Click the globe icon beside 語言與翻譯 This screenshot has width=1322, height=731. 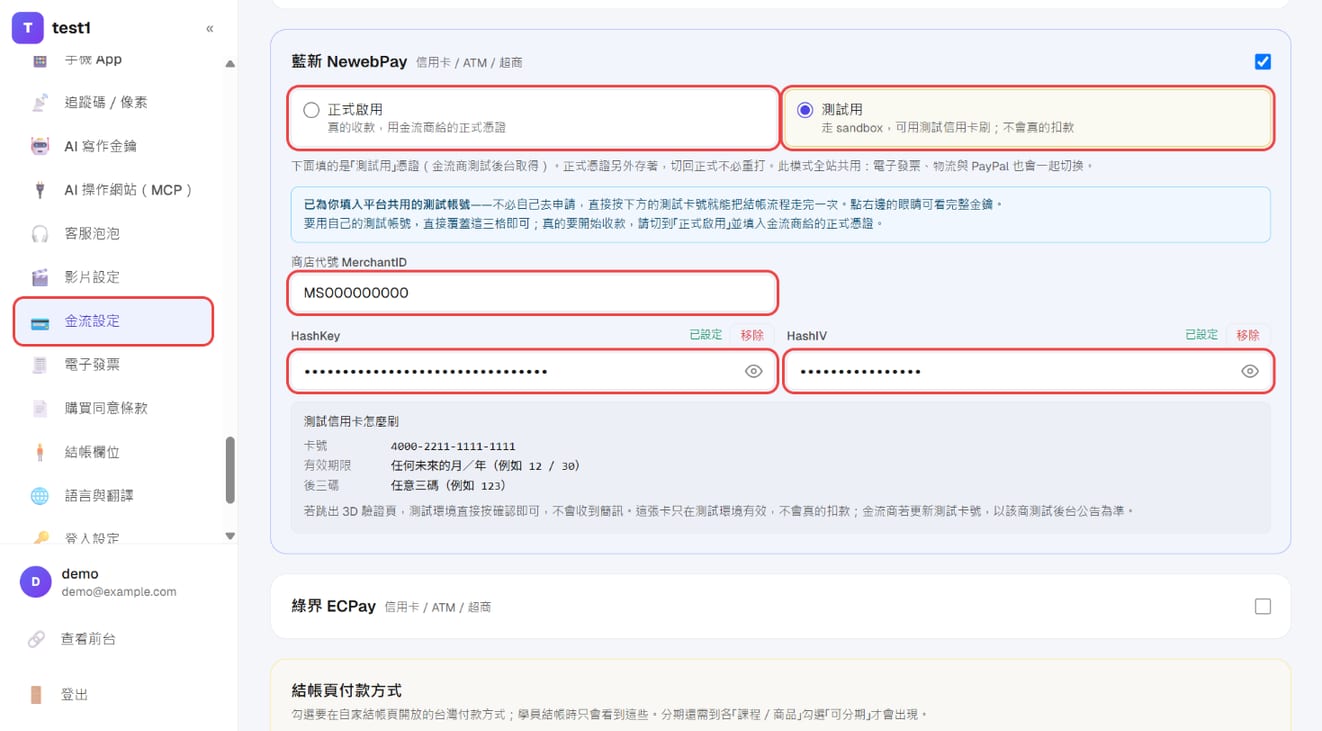pyautogui.click(x=40, y=495)
